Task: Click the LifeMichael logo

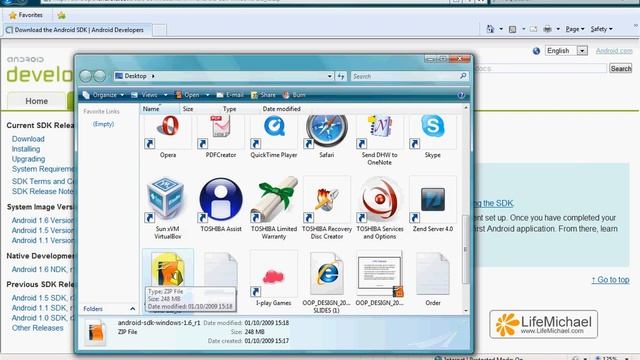Action: click(x=544, y=324)
